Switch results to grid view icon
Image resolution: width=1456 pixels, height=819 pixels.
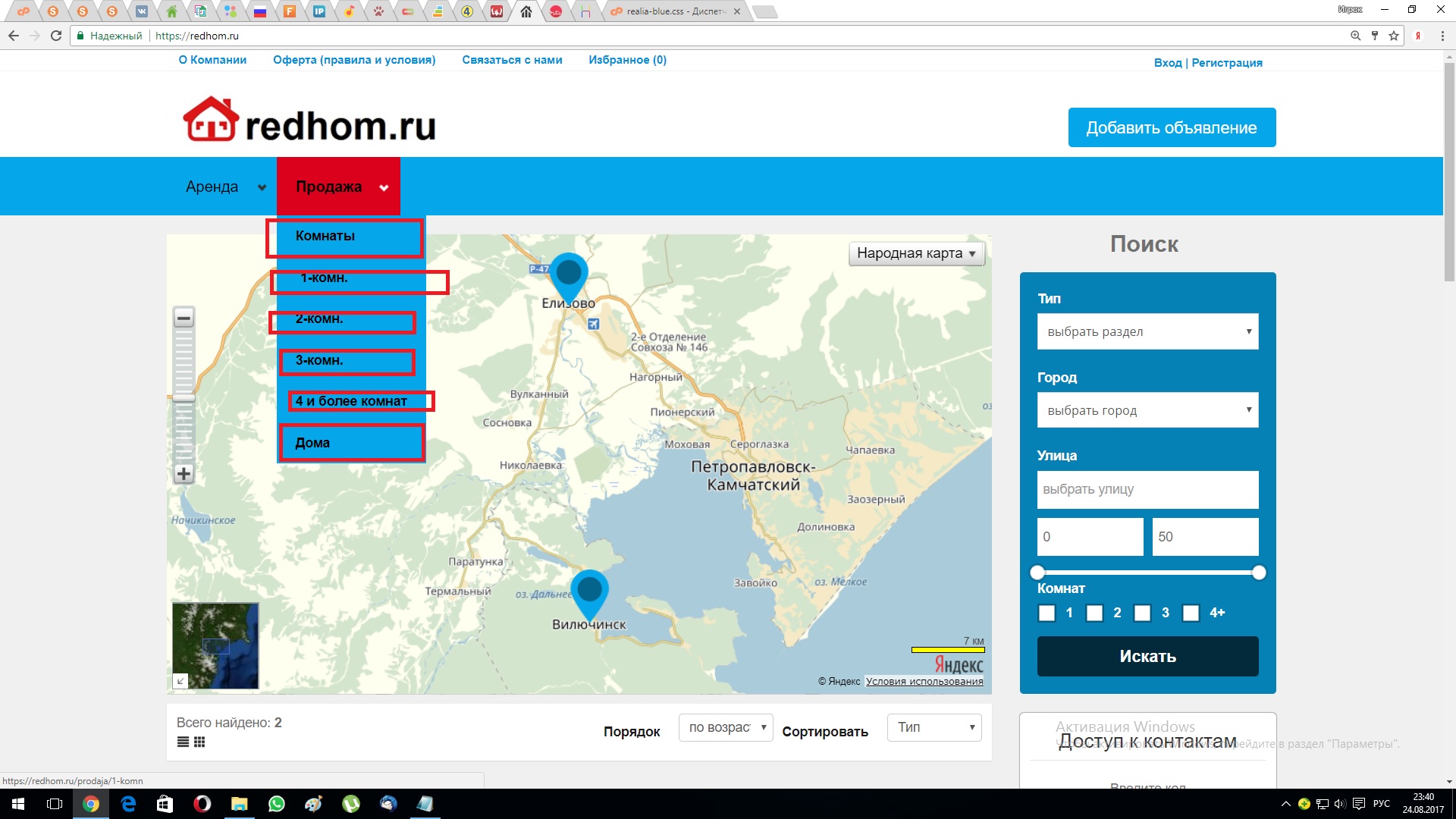[199, 742]
